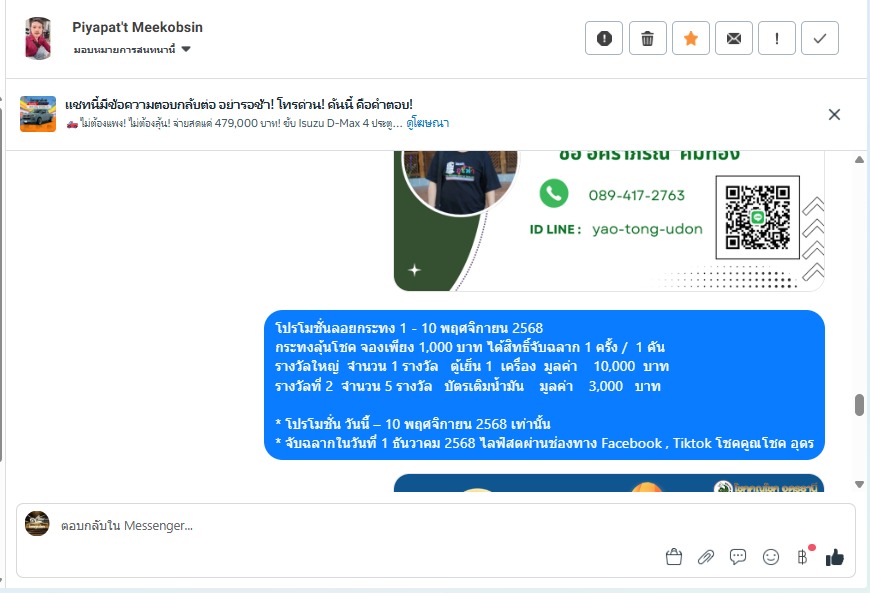The width and height of the screenshot is (870, 593).
Task: Flag as priority with exclamation mark
Action: tap(777, 38)
